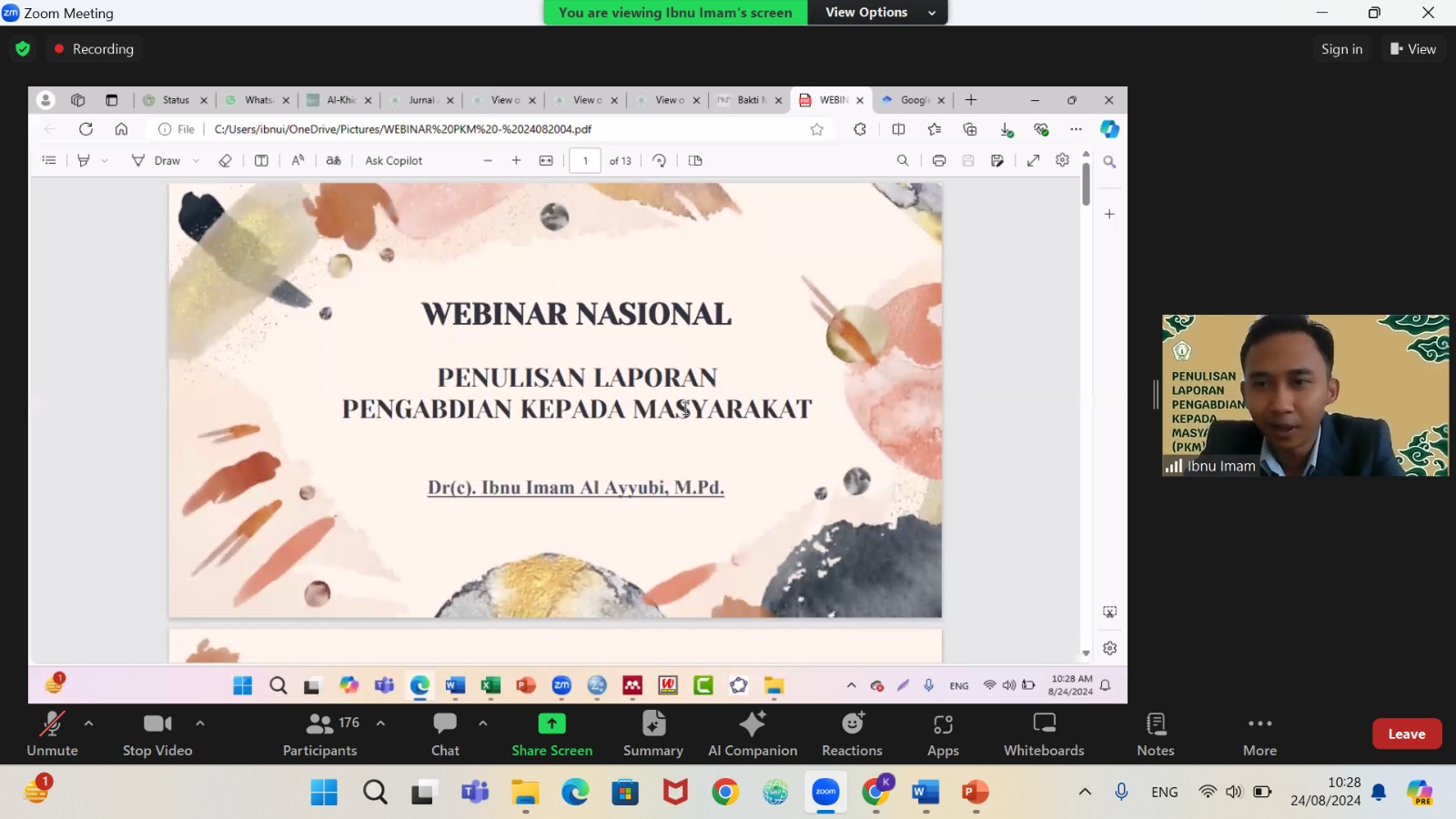Open the Reactions emoji panel
The height and width of the screenshot is (819, 1456).
point(852,733)
